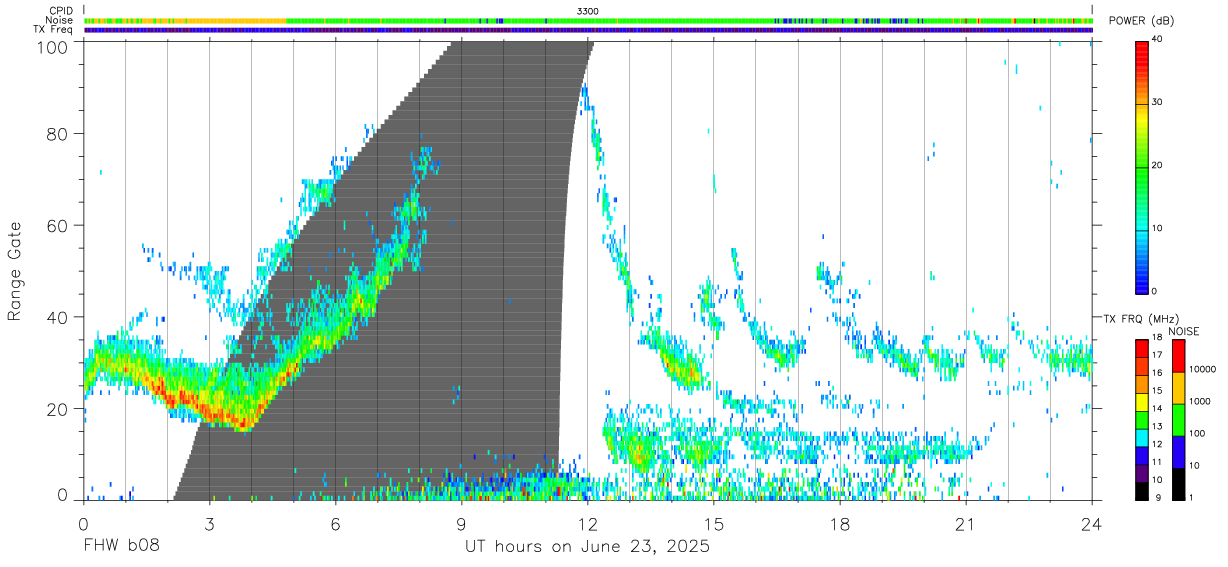Click the 1000 tick on noise scale
Viewport: 1228px width, 567px height.
[x=1200, y=401]
